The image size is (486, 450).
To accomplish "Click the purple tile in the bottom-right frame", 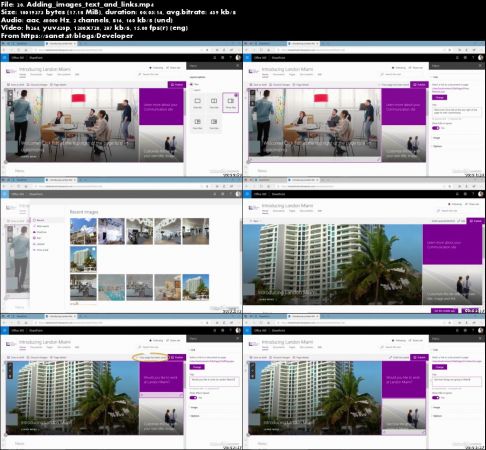I will point(403,379).
